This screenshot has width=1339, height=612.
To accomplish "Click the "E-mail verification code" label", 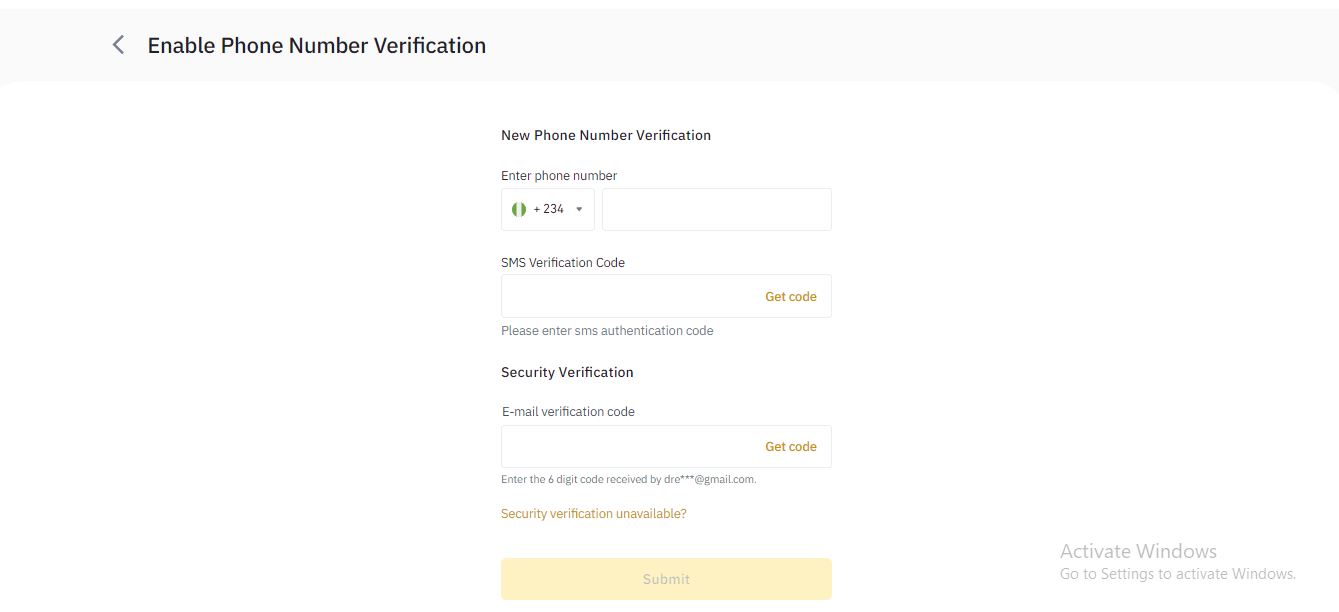I will tap(568, 412).
